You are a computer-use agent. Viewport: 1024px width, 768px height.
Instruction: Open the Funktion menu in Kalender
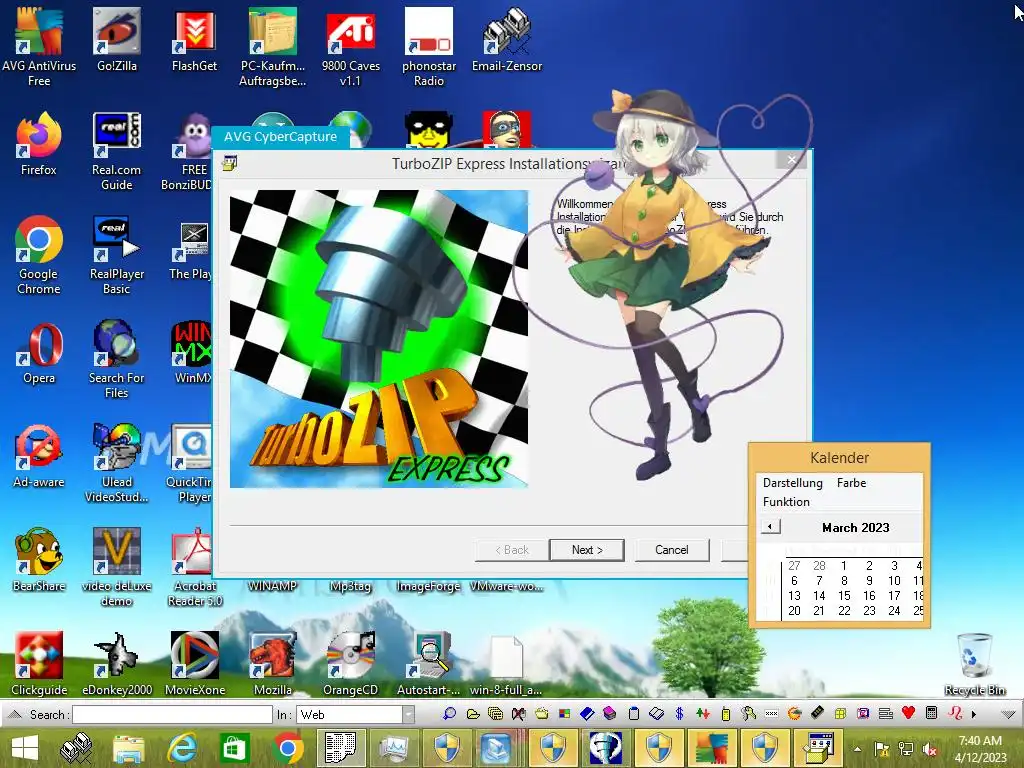pyautogui.click(x=786, y=502)
